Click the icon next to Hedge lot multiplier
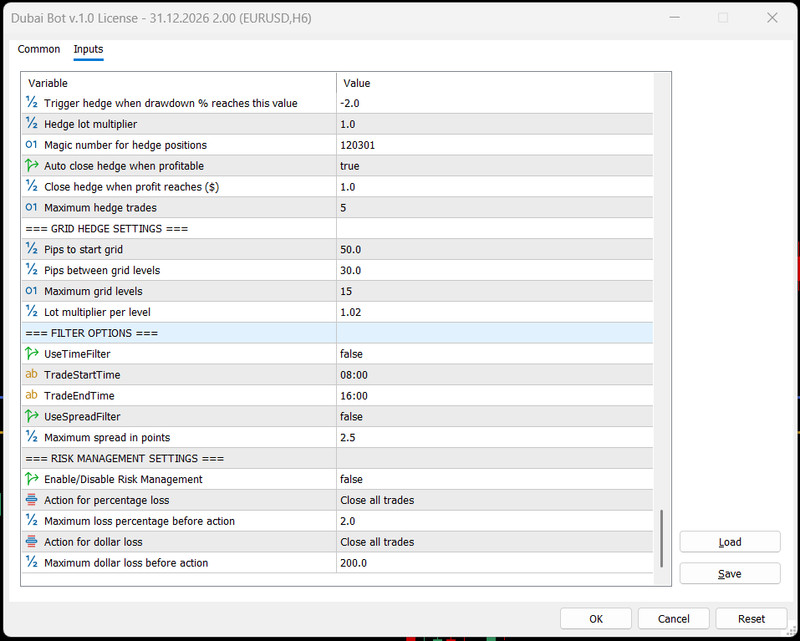Screen dimensions: 800x641 click(x=32, y=124)
